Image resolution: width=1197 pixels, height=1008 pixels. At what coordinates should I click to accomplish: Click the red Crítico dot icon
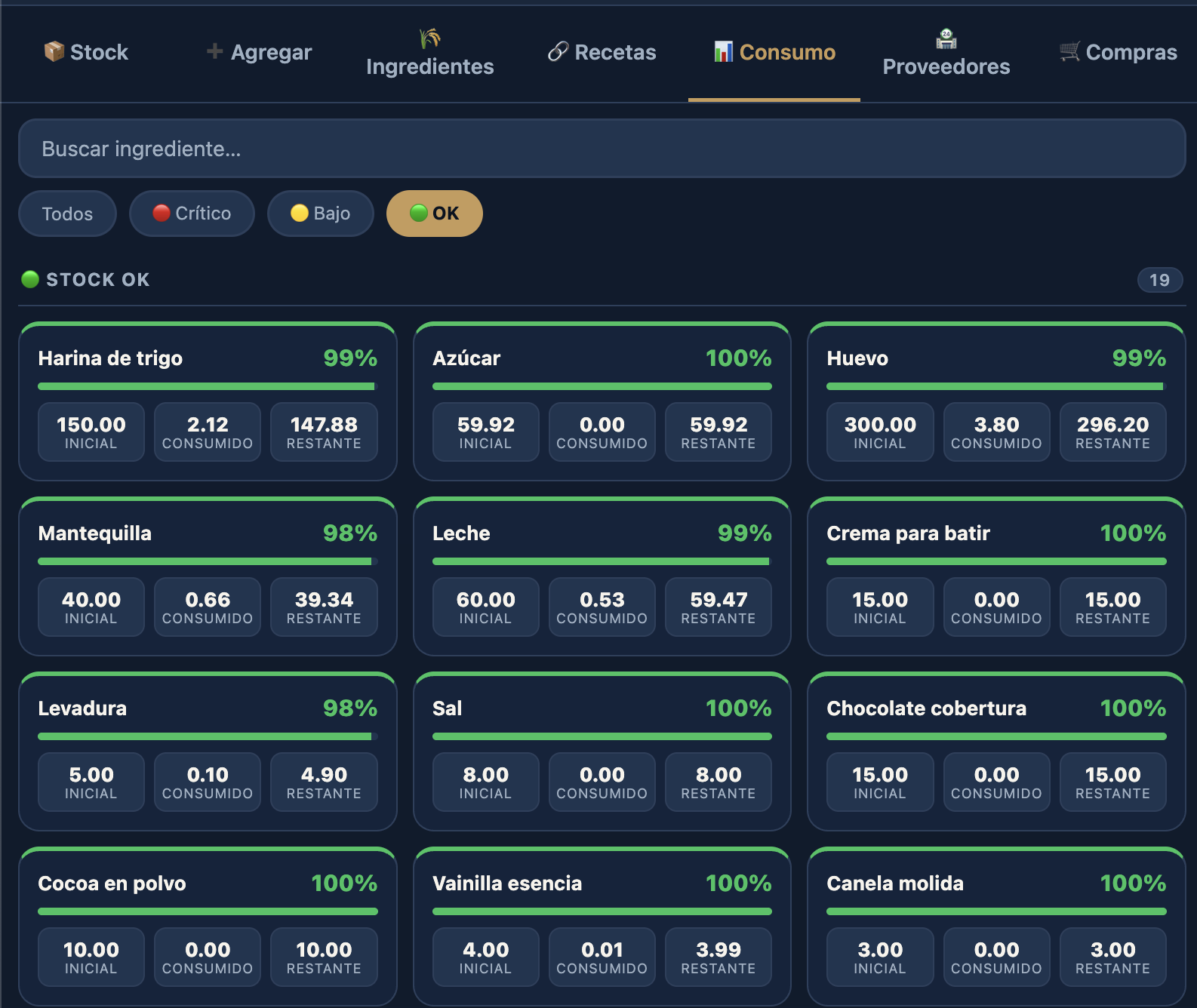(162, 213)
